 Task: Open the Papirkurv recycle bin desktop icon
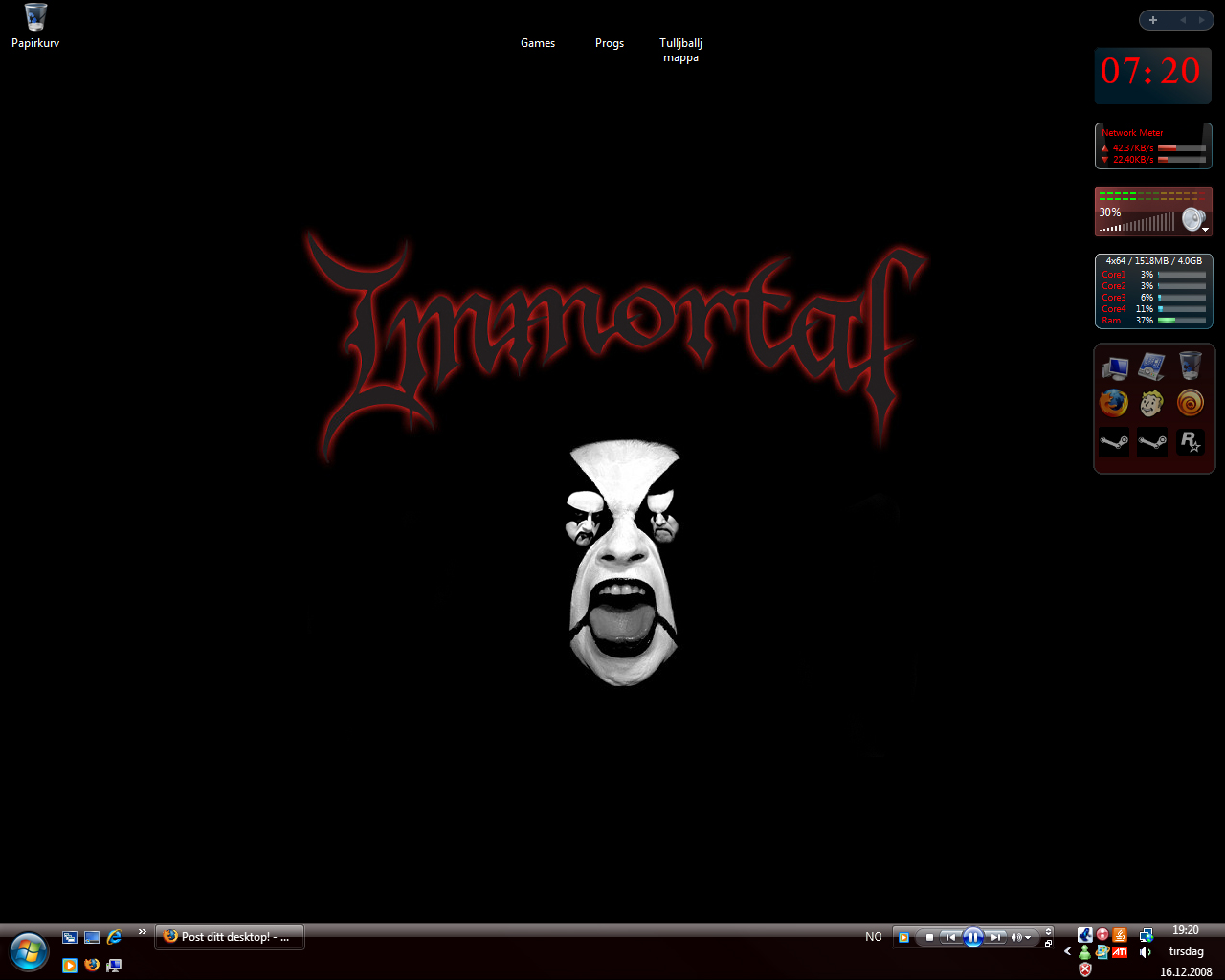pos(35,26)
